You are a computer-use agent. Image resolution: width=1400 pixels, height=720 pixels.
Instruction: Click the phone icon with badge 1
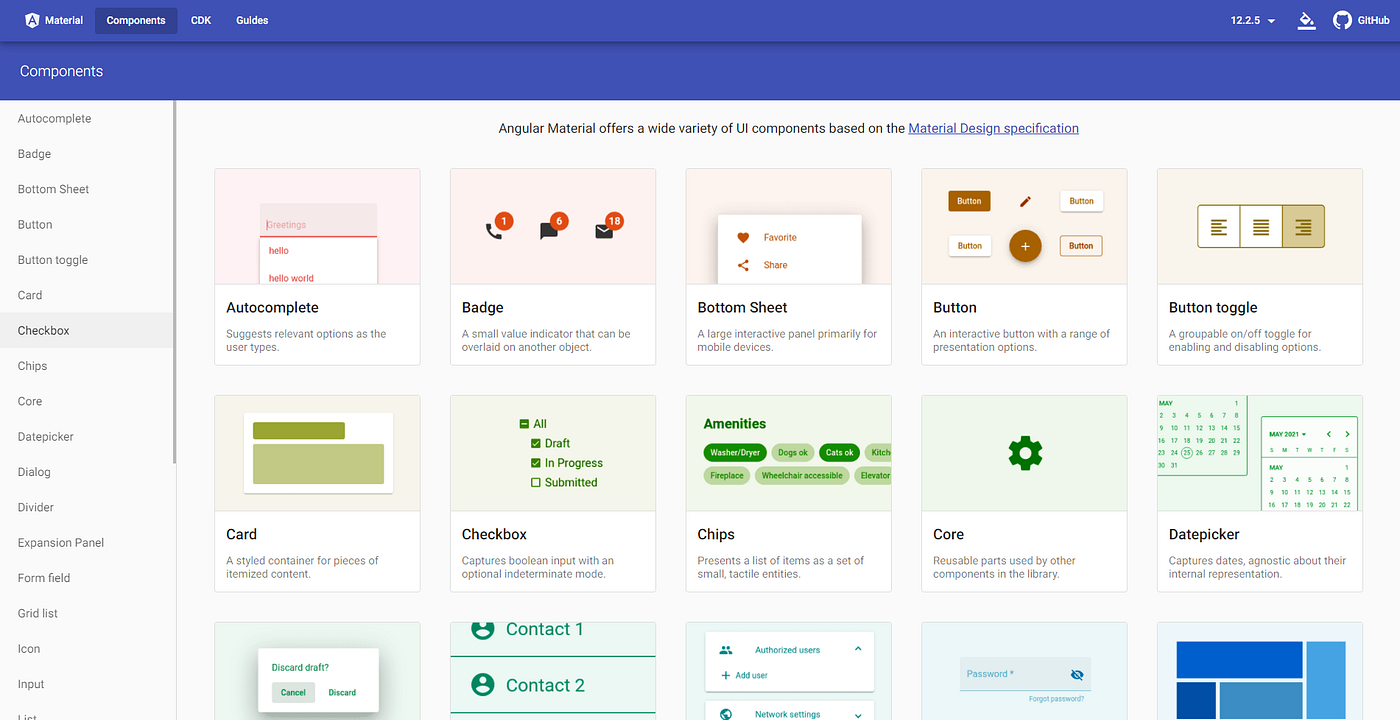(493, 231)
